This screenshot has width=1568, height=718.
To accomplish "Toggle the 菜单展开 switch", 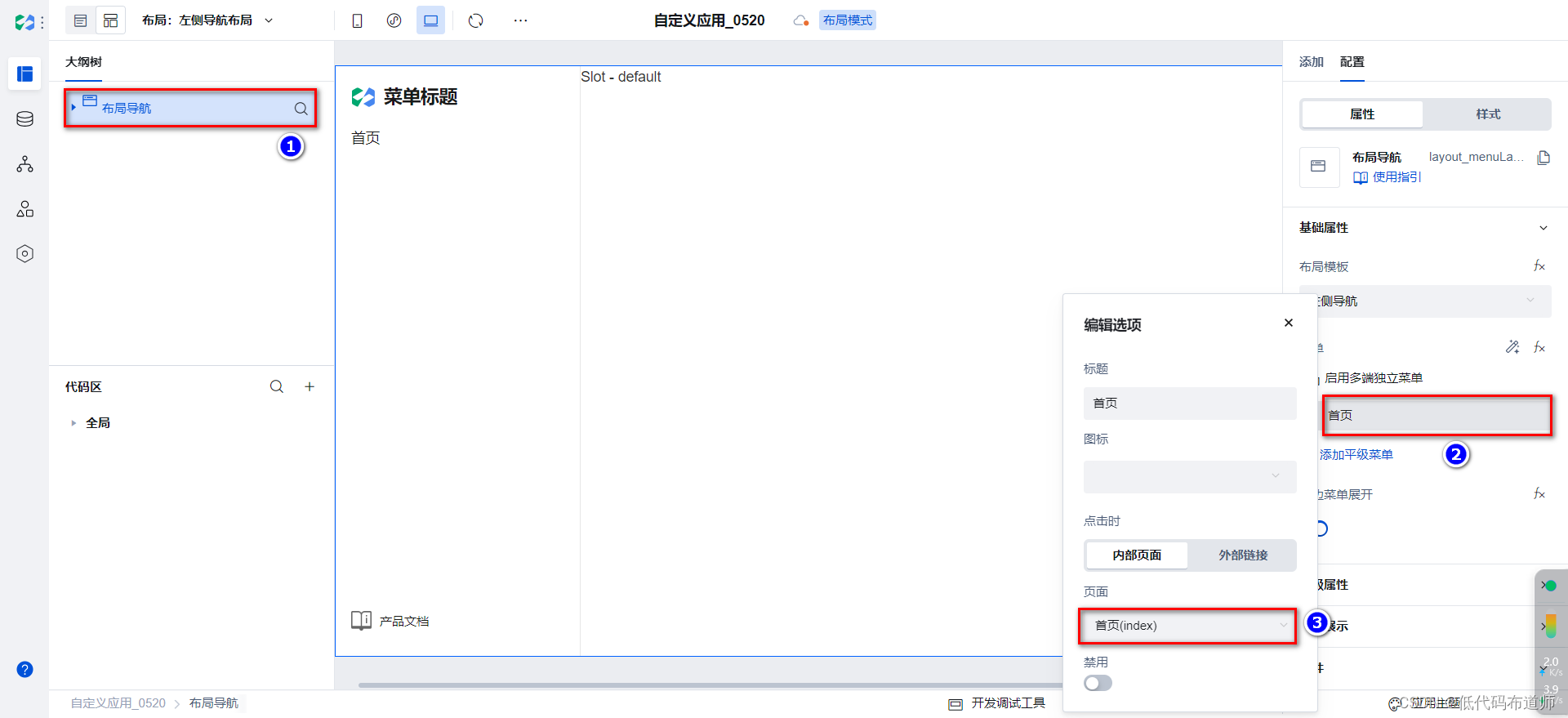I will click(1321, 528).
